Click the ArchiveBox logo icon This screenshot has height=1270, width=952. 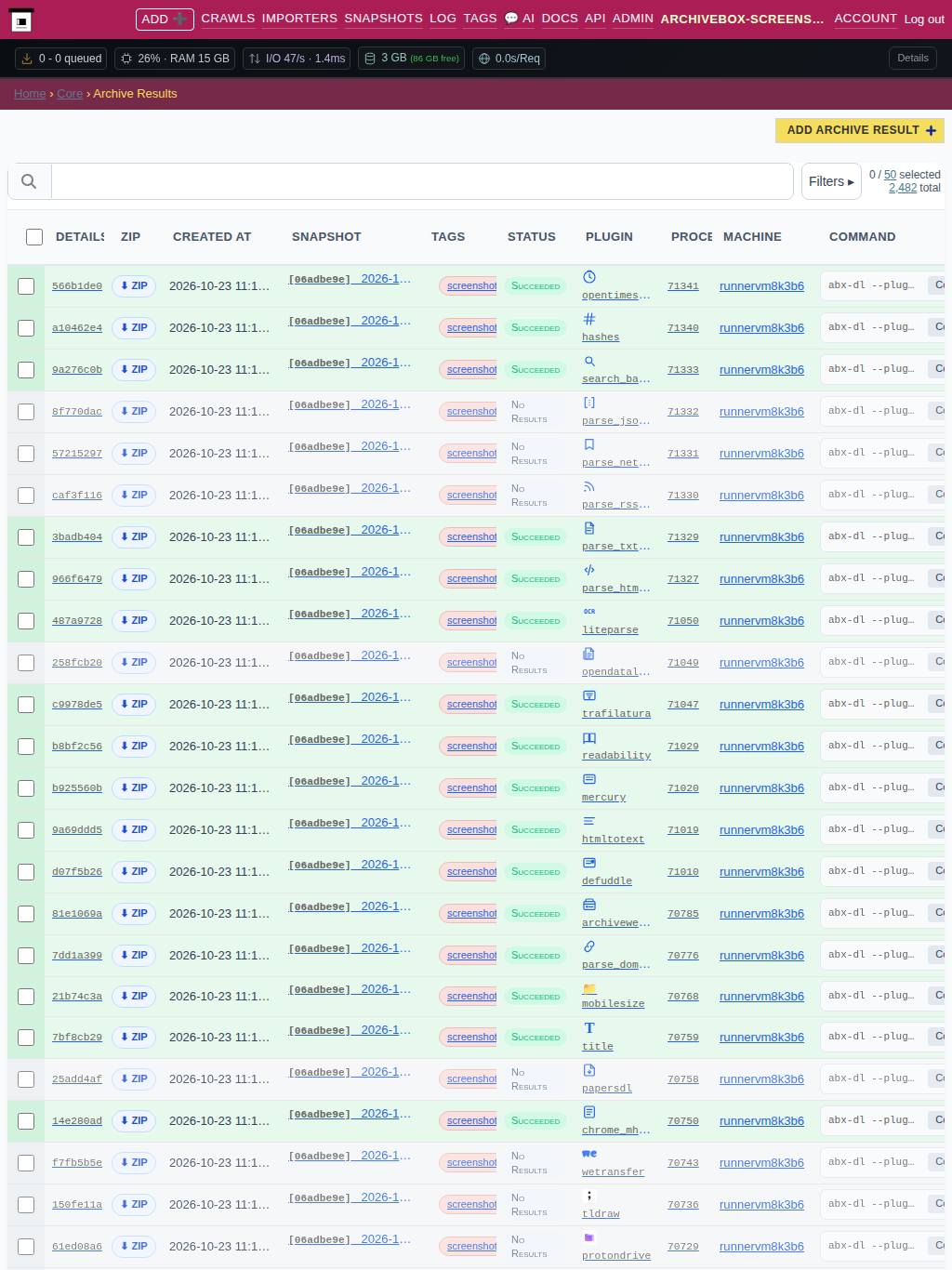point(21,20)
